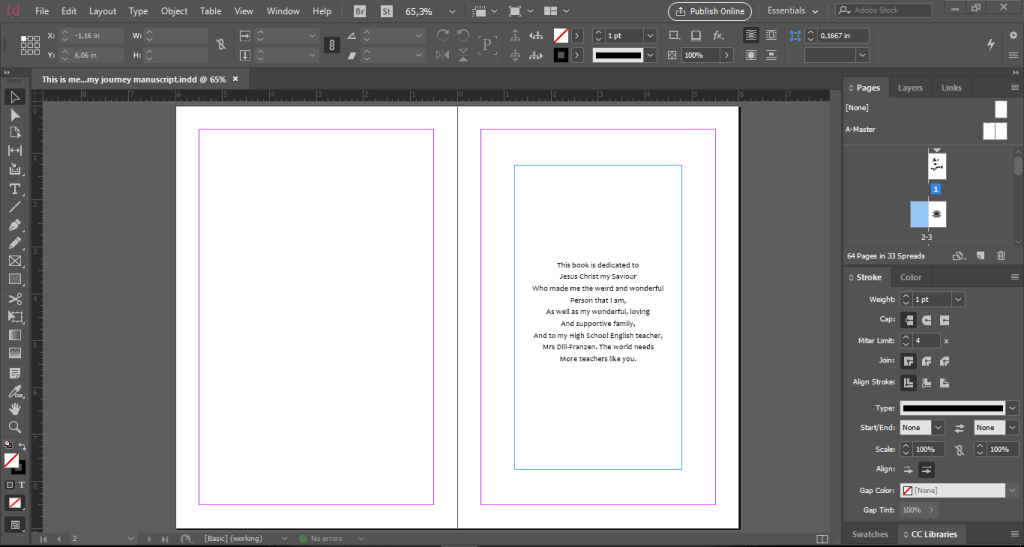This screenshot has height=547, width=1024.
Task: Open the Layout menu
Action: coord(102,11)
